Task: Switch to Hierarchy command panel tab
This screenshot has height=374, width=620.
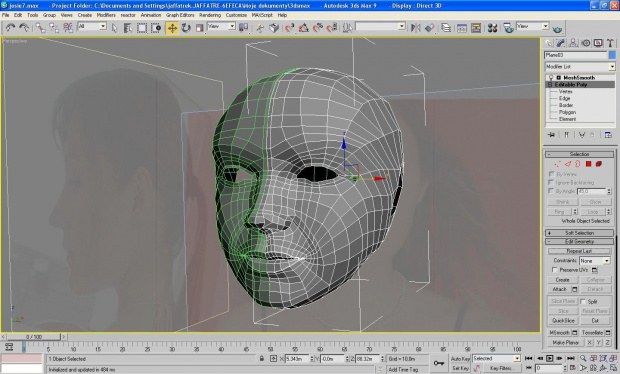Action: tap(573, 43)
